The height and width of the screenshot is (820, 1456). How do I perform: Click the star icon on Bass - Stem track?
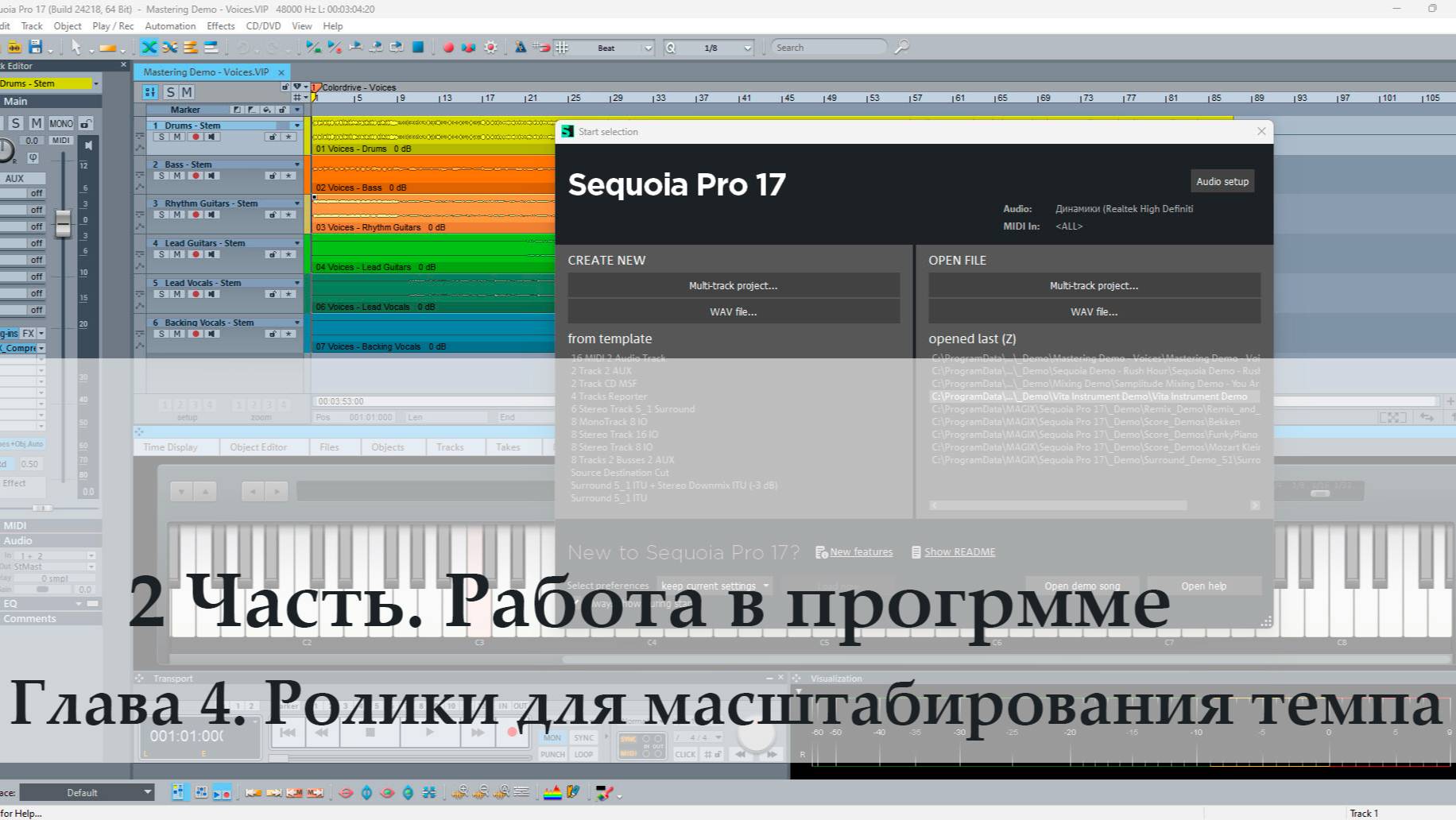[x=288, y=176]
